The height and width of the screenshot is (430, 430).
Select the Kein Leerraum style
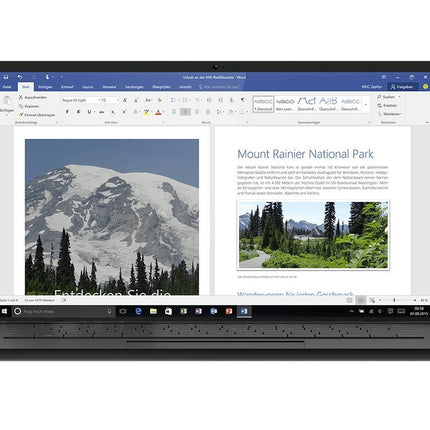[285, 104]
